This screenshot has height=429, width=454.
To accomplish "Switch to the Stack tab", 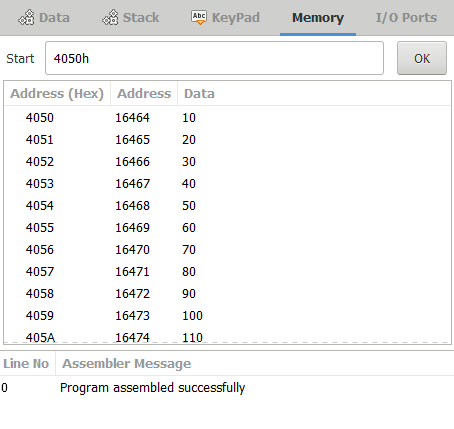I will point(131,17).
